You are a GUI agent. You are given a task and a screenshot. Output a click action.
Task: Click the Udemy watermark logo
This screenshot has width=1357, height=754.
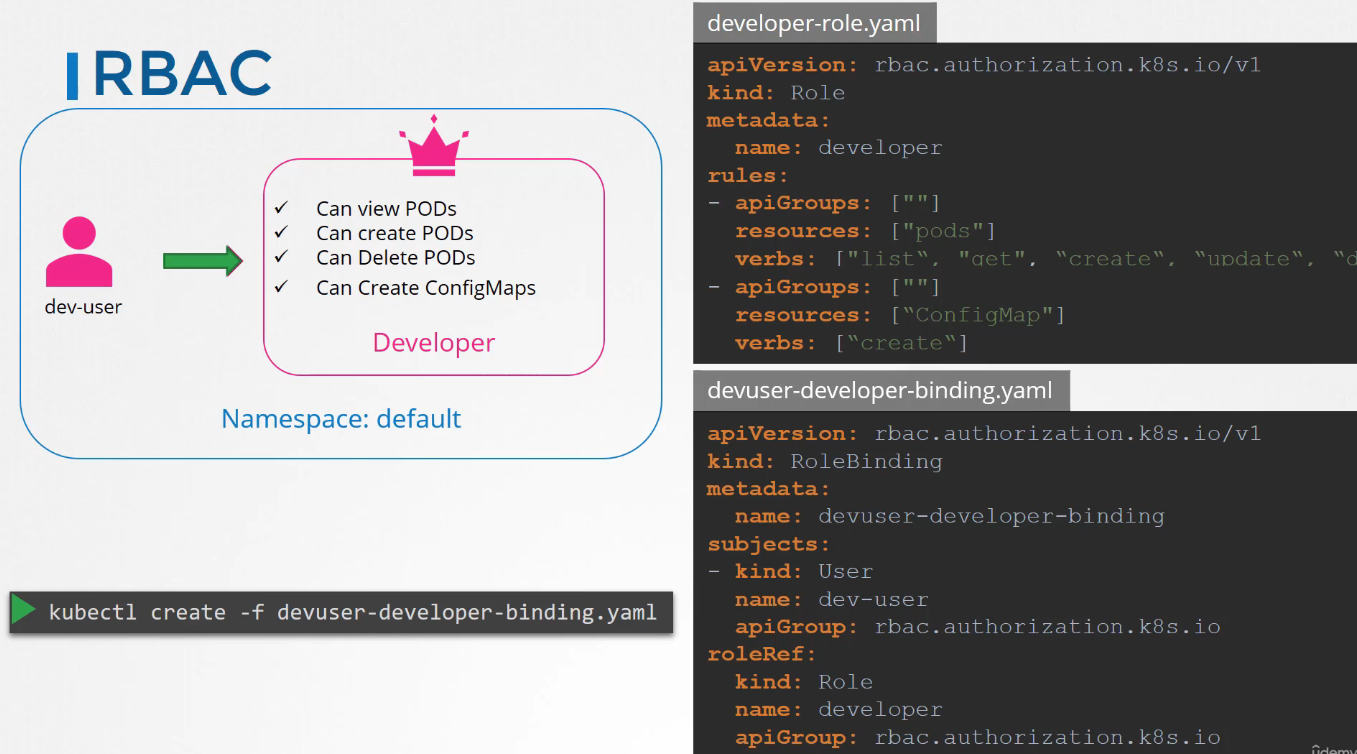click(1333, 747)
